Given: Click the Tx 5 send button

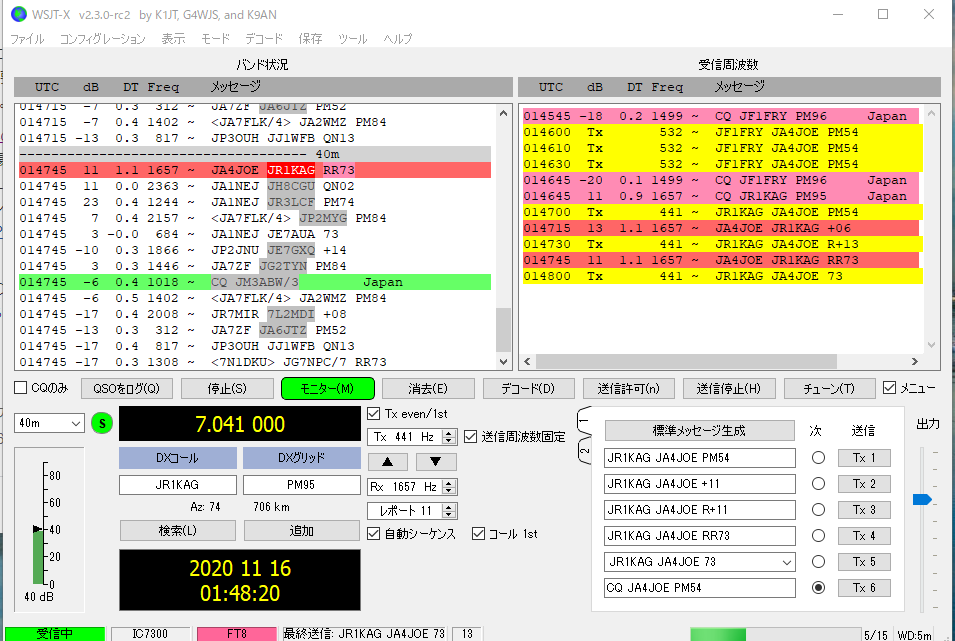Looking at the screenshot, I should pos(864,562).
